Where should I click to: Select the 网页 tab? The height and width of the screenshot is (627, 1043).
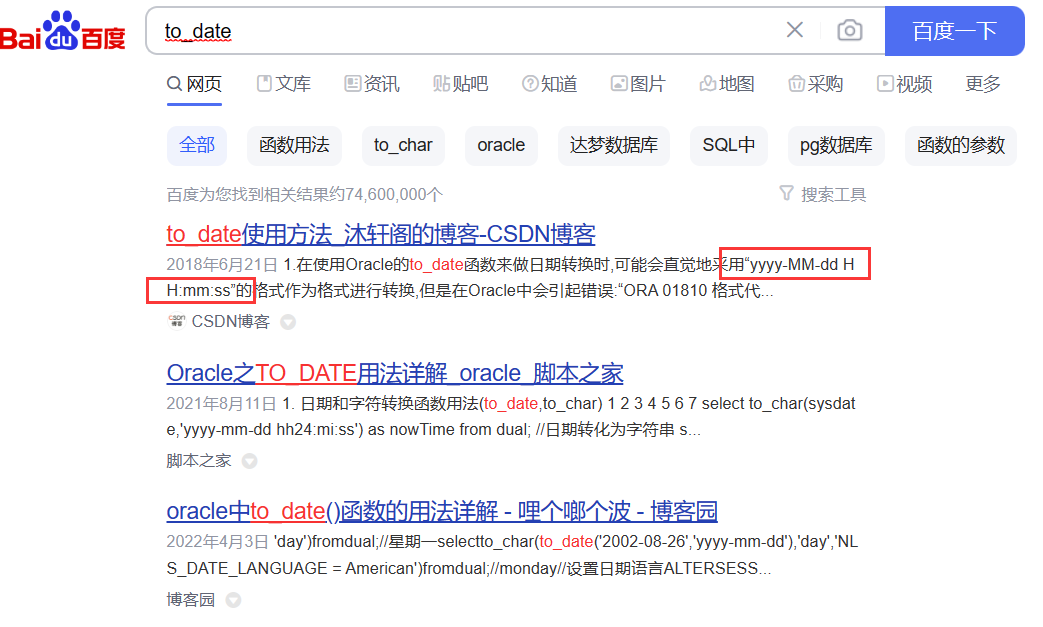click(194, 84)
